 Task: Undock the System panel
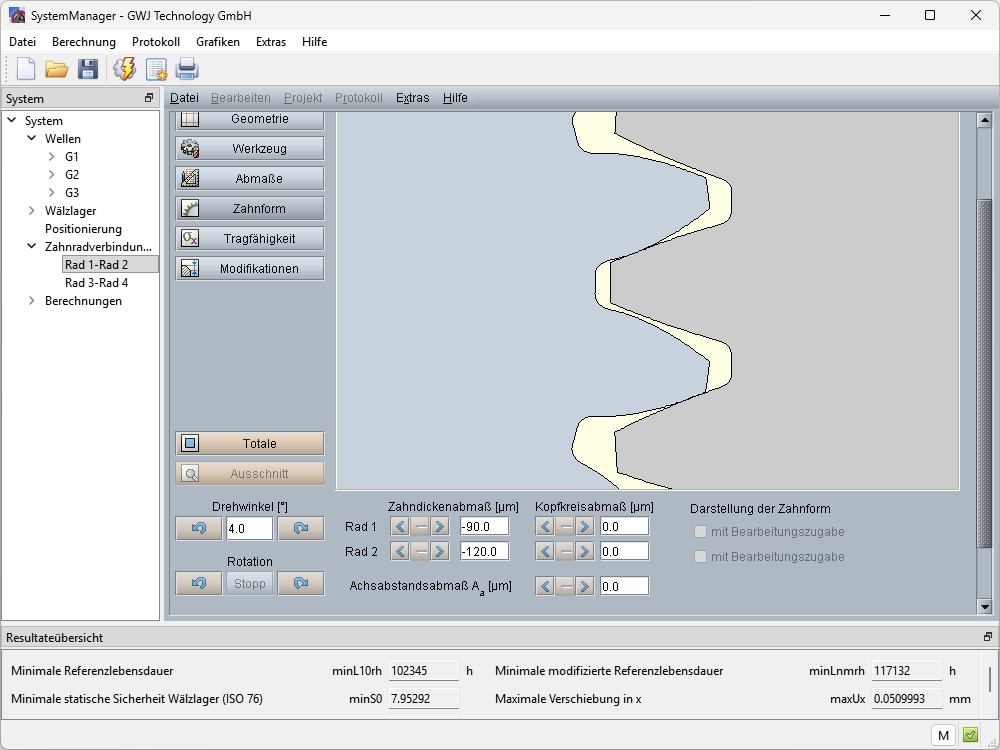149,98
